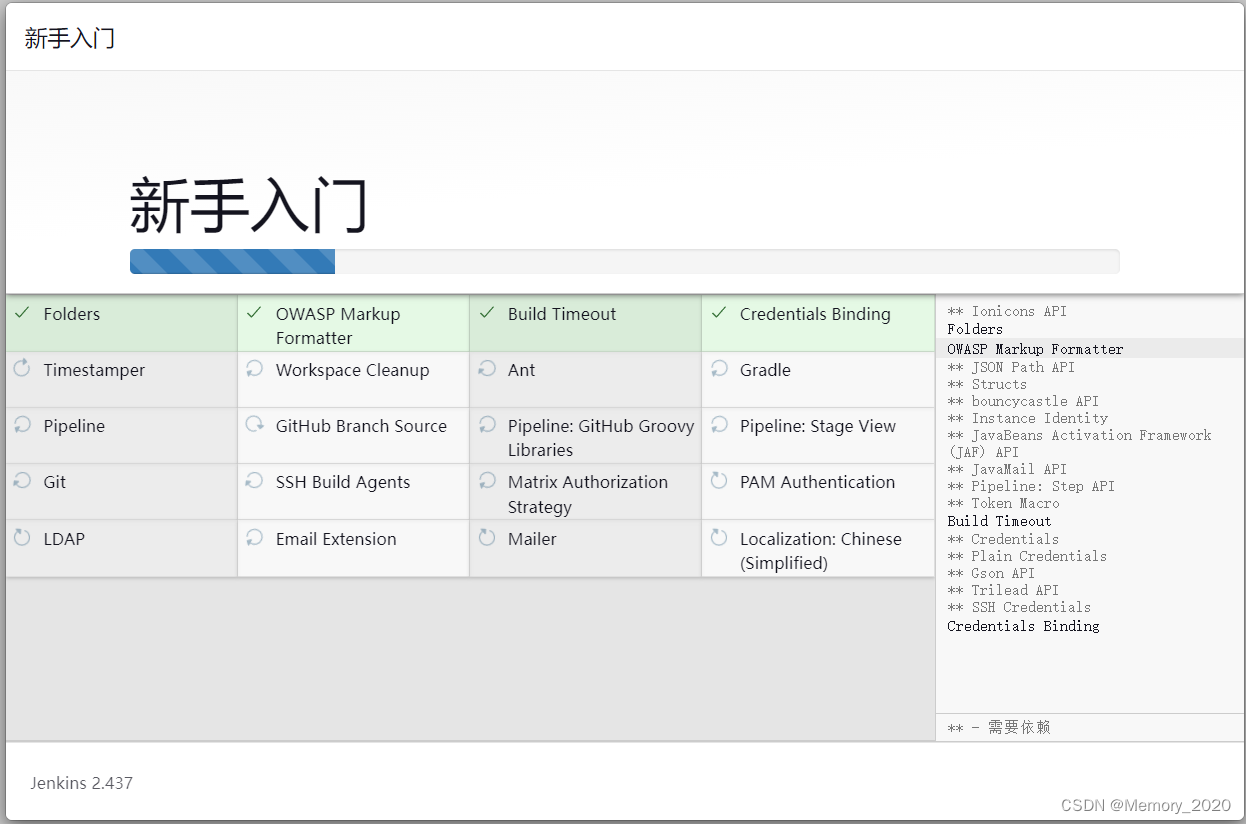The height and width of the screenshot is (824, 1246).
Task: Select the Mailer plugin name
Action: coord(532,539)
